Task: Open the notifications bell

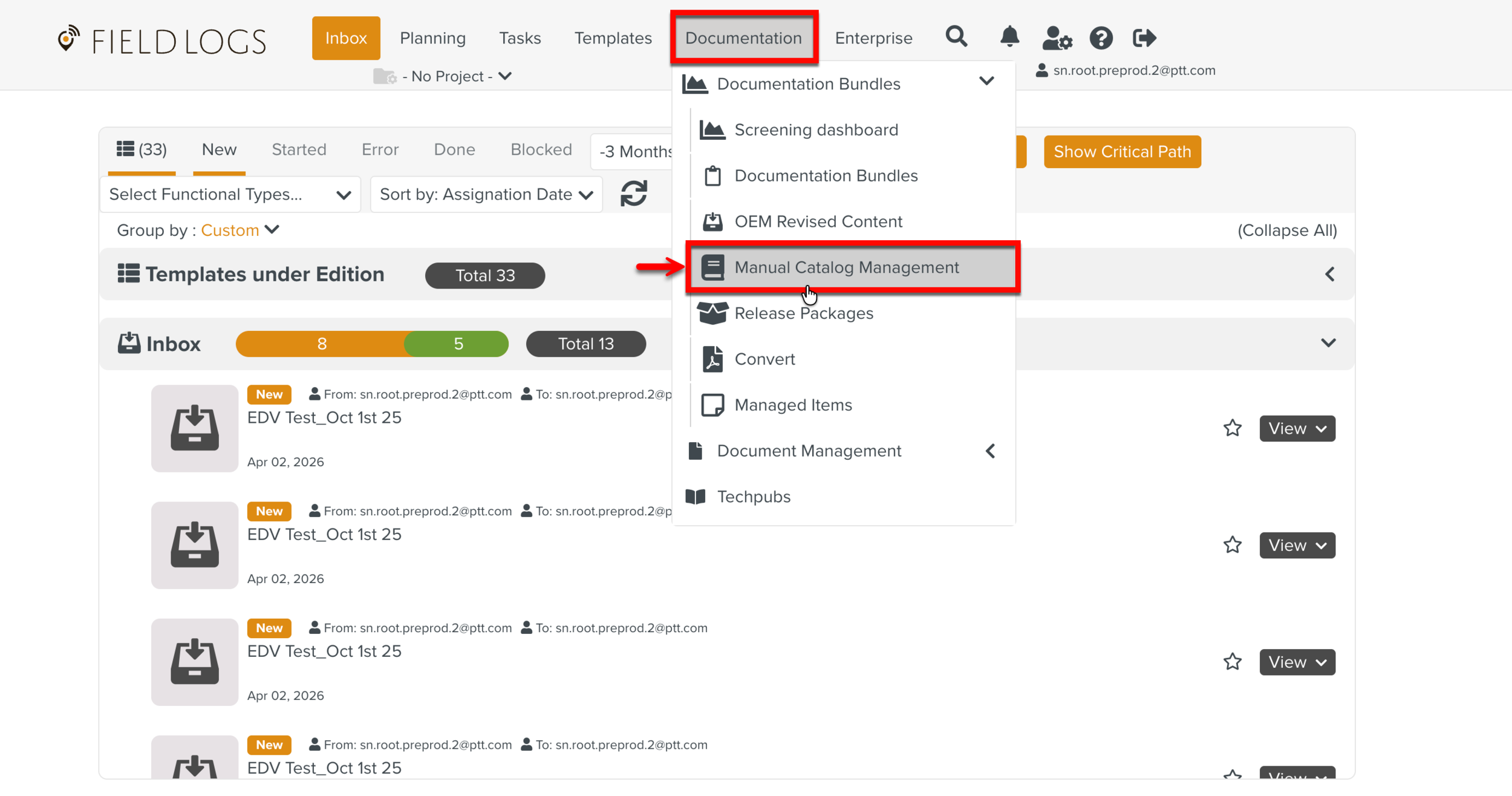Action: pos(1009,38)
